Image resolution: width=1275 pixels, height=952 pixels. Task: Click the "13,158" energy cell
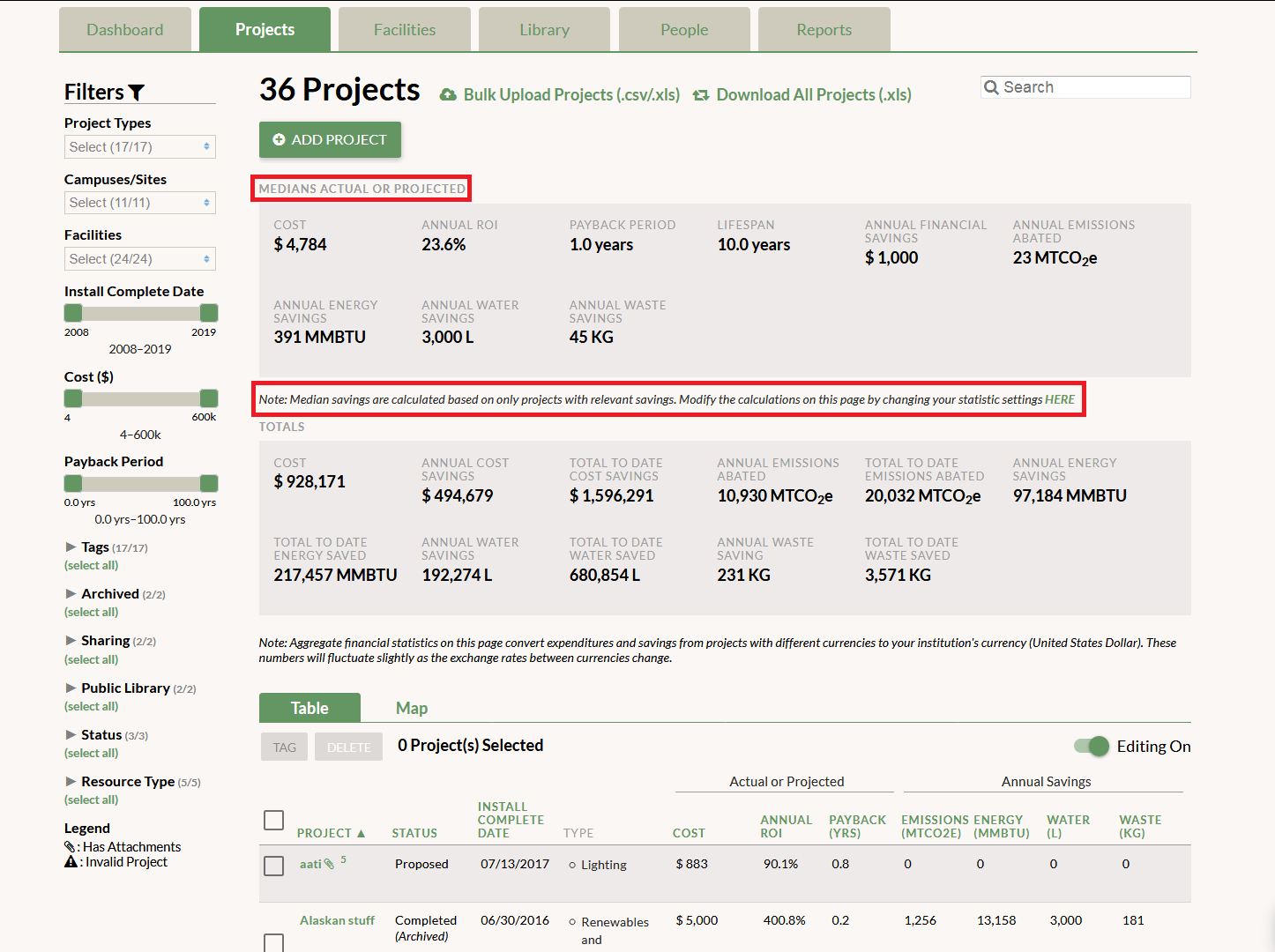(996, 920)
